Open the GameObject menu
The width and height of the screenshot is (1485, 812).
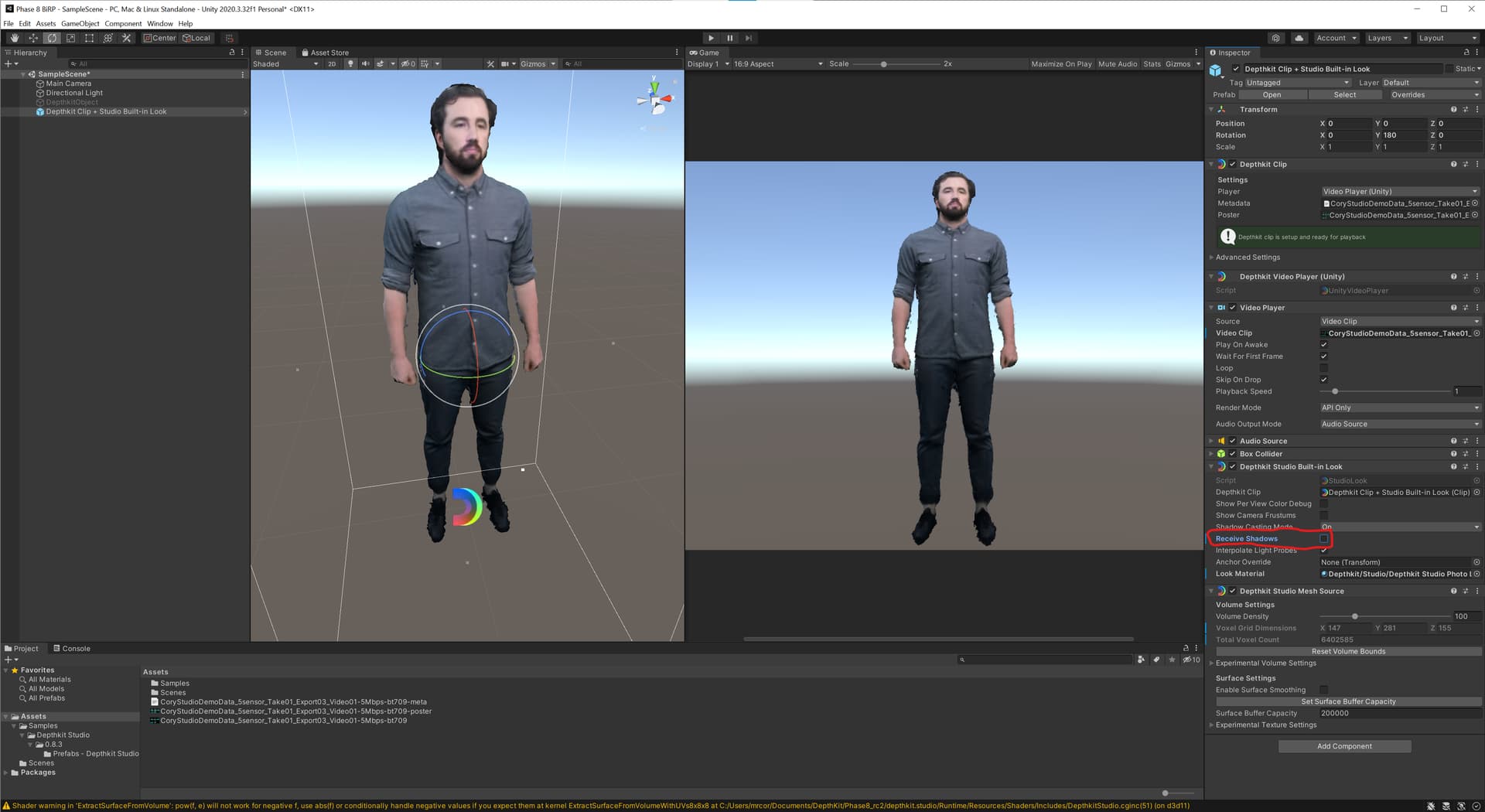pos(80,24)
